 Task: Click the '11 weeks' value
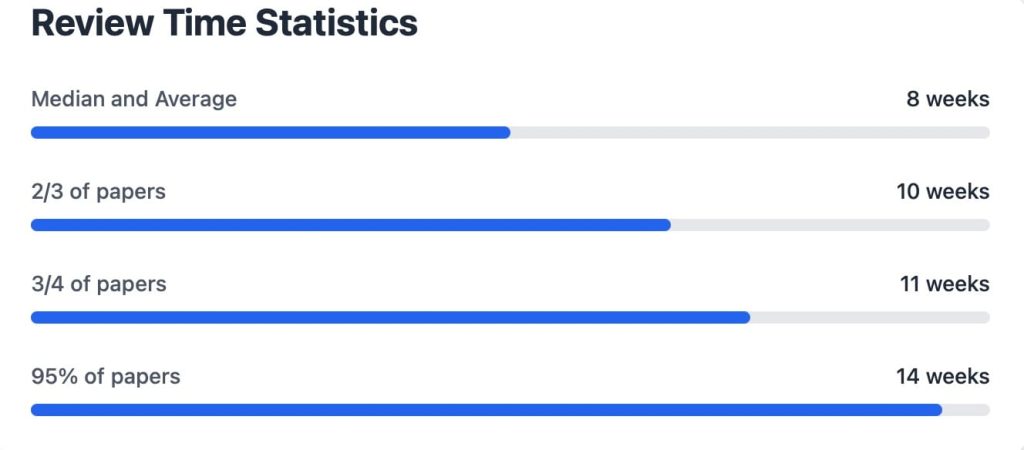tap(945, 285)
